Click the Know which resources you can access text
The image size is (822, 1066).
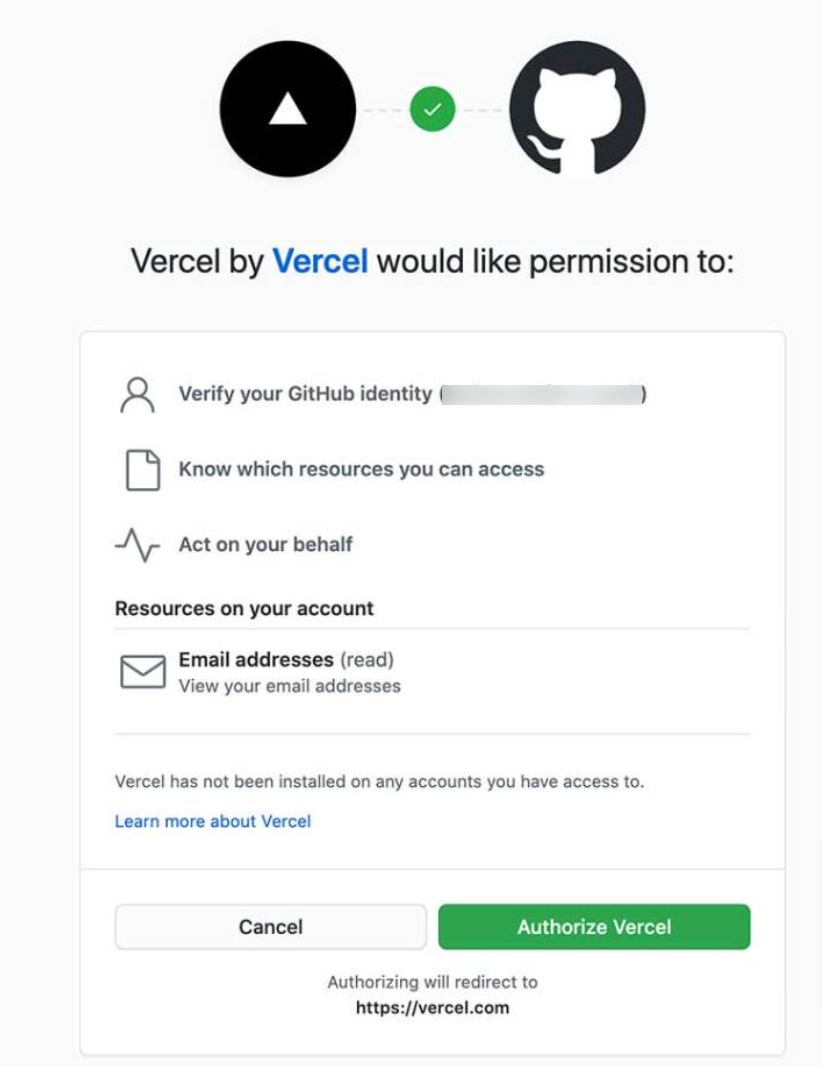click(x=361, y=469)
